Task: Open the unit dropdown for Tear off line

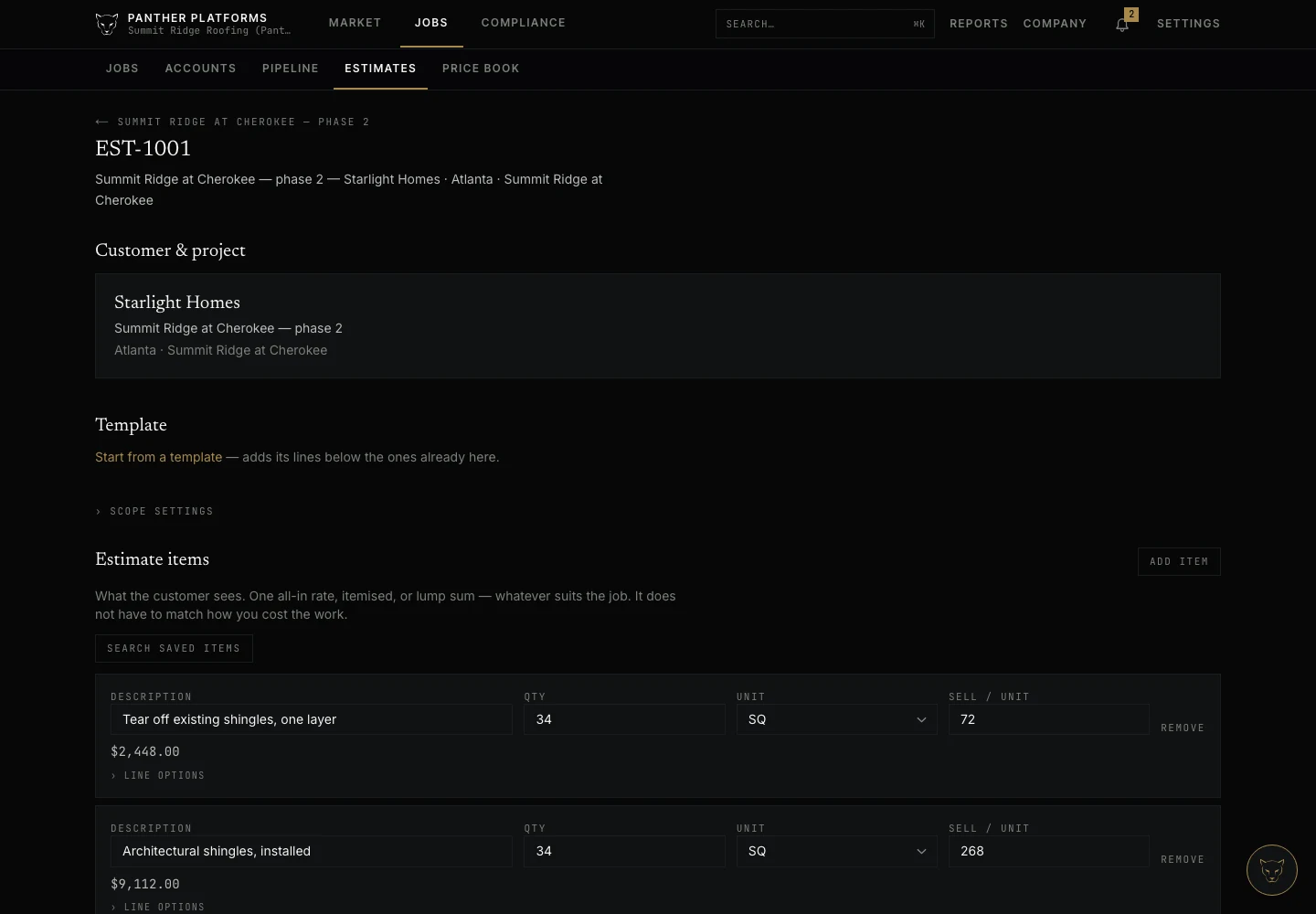Action: click(837, 719)
